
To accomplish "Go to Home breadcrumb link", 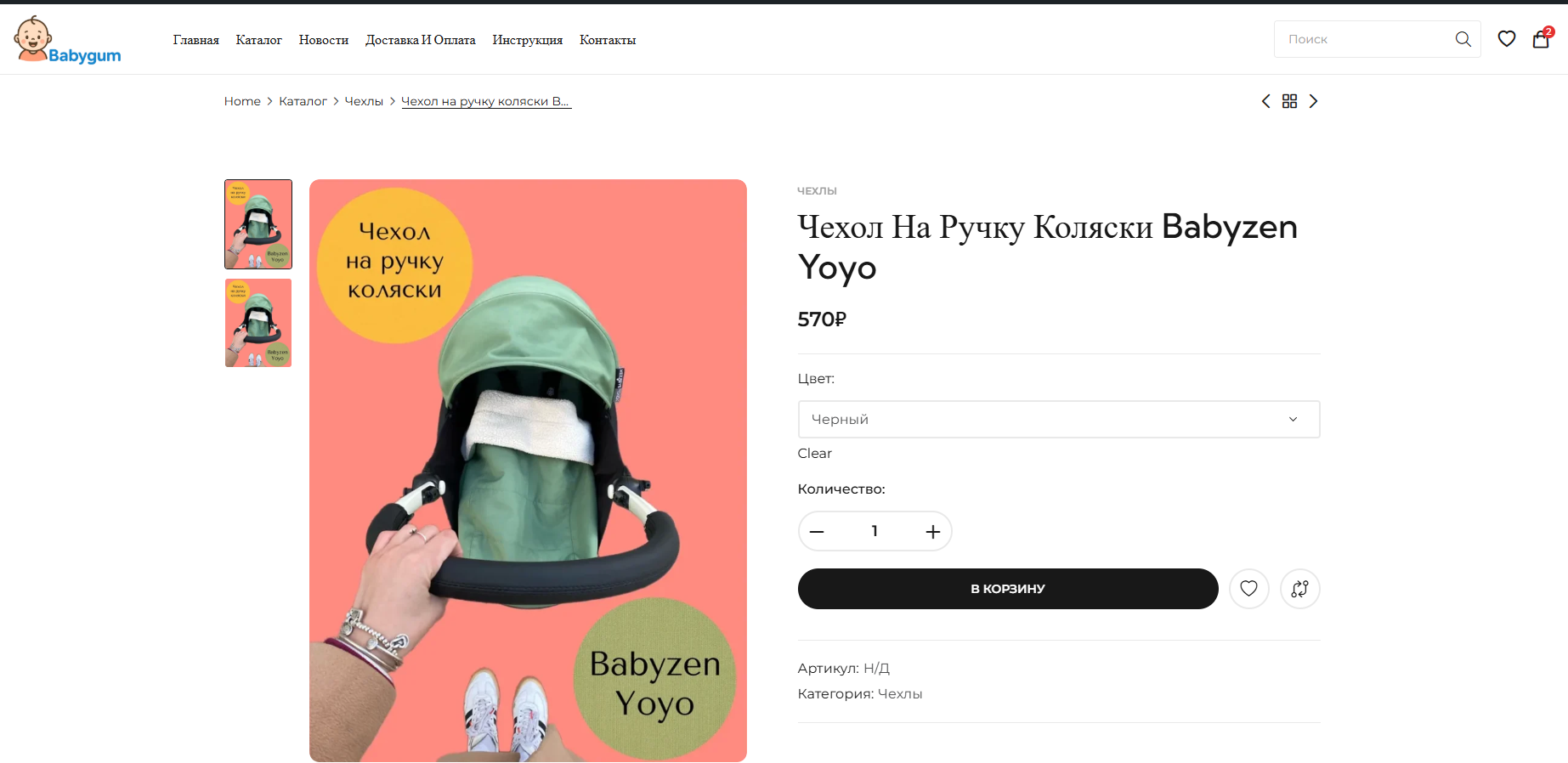I will point(242,101).
